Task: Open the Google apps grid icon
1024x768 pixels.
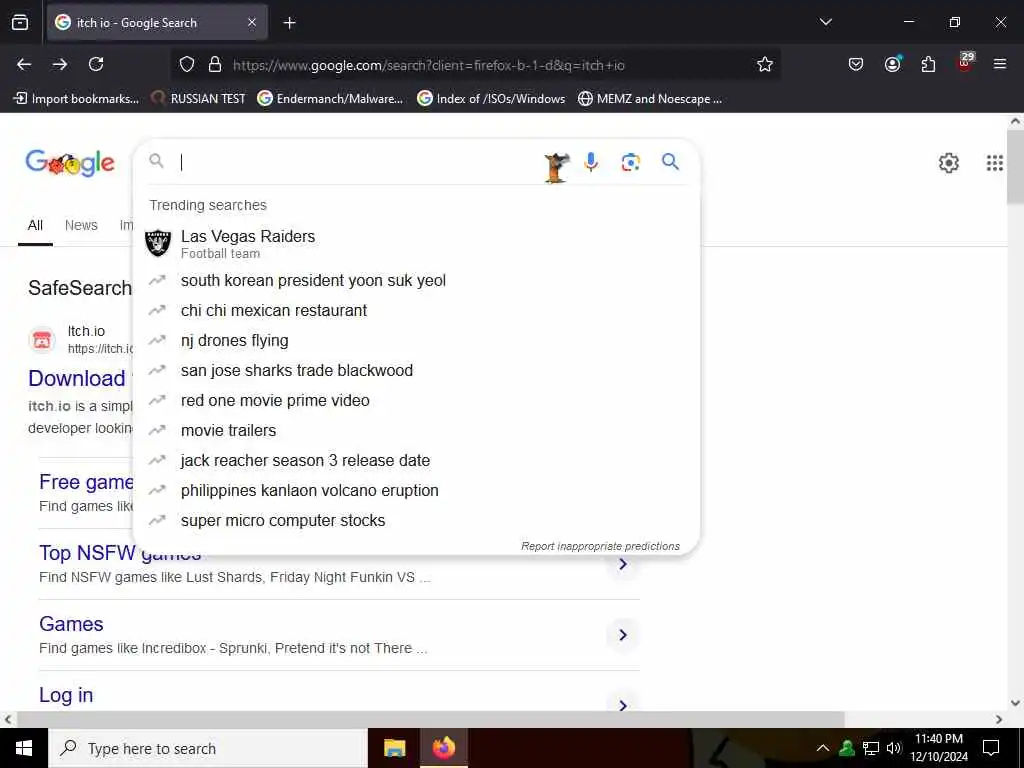Action: coord(994,163)
